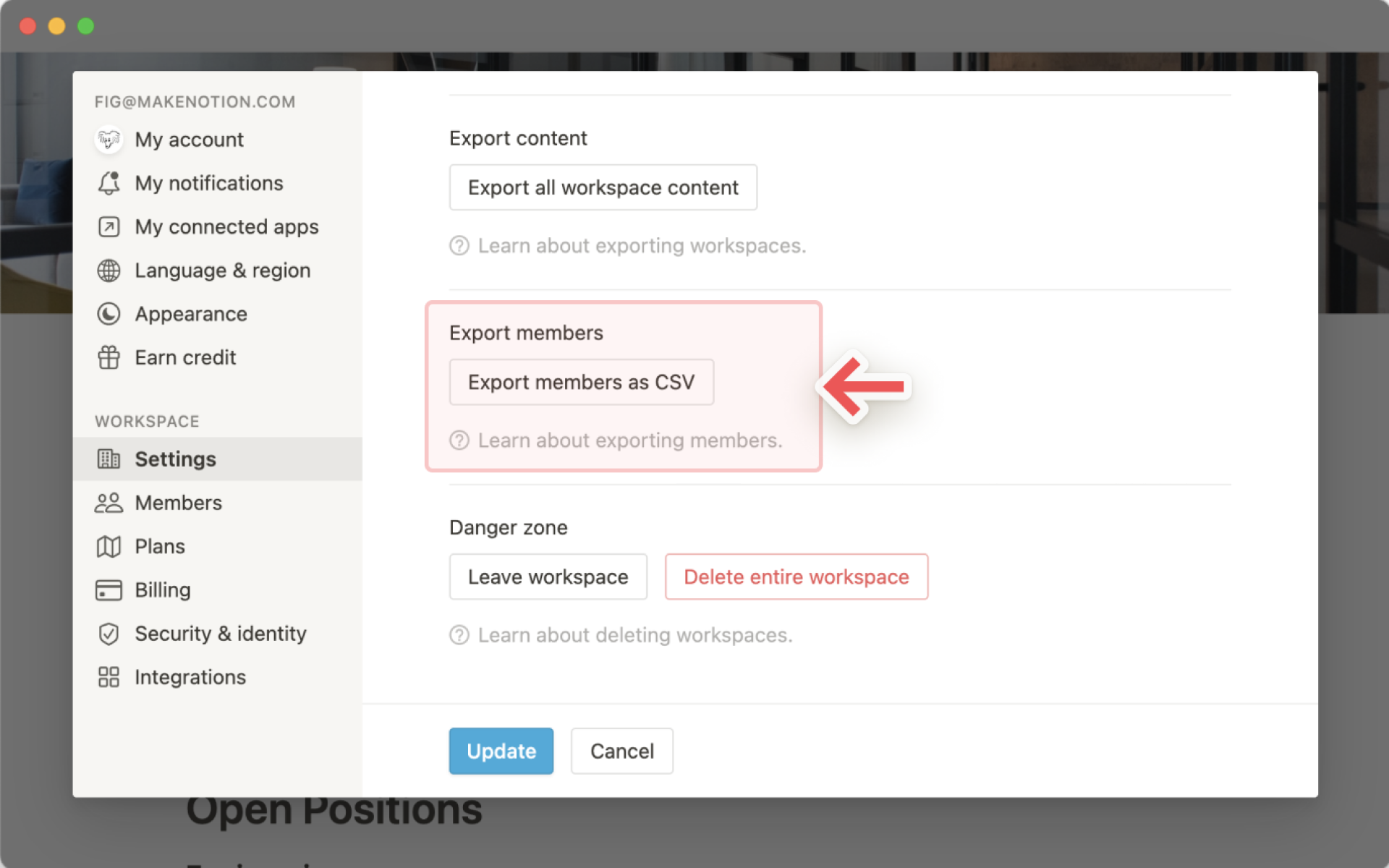Click the My connected apps icon
Viewport: 1389px width, 868px height.
click(109, 227)
